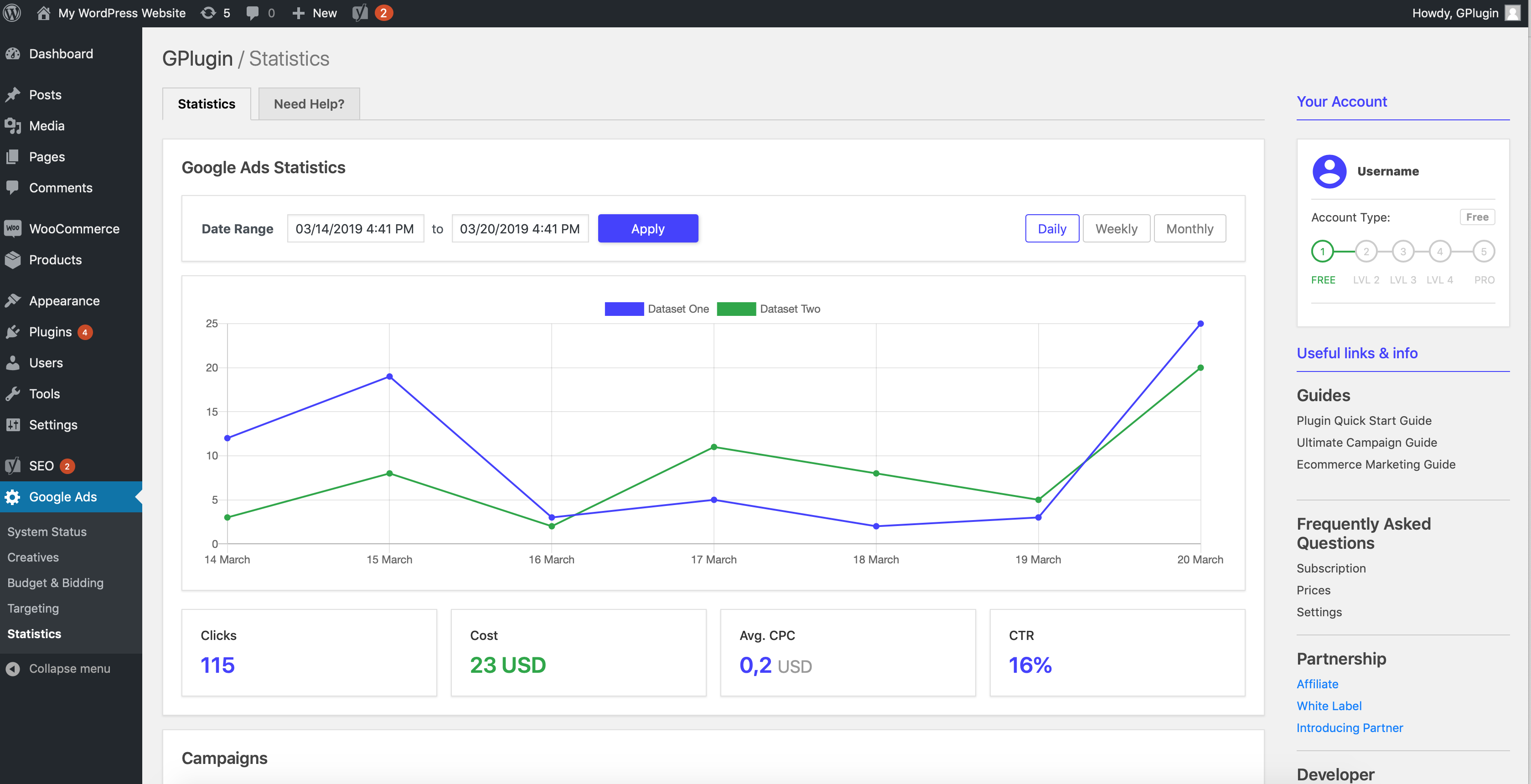Click the WooCommerce icon in sidebar

13,229
